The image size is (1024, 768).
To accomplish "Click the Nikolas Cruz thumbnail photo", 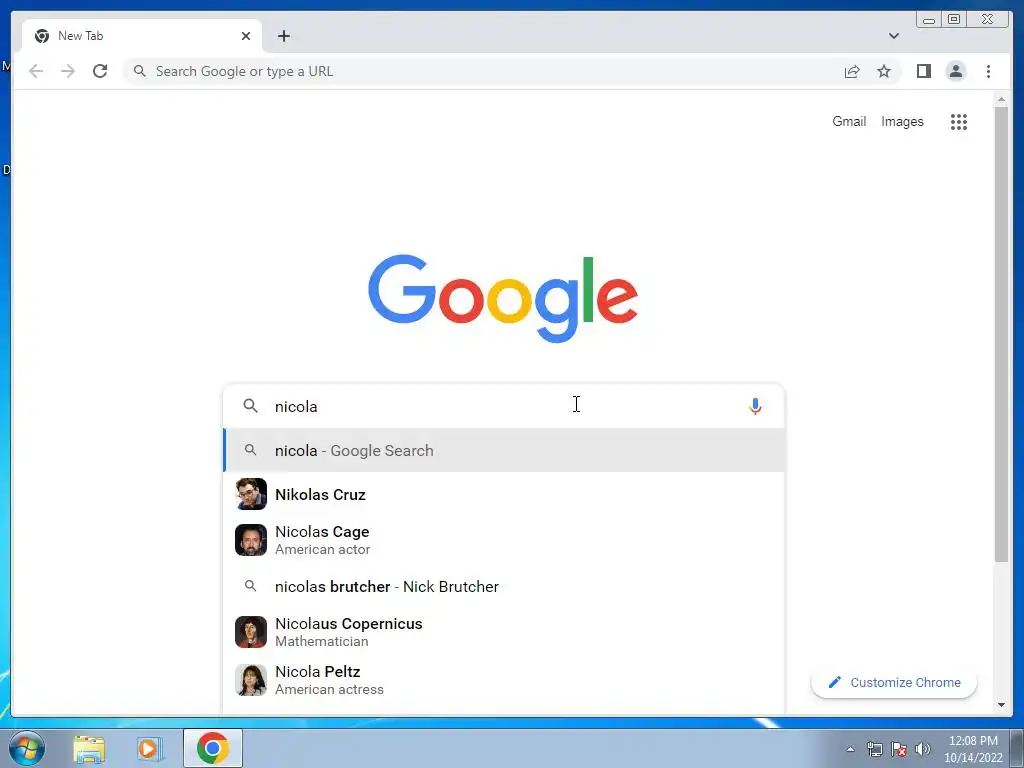I will 251,494.
